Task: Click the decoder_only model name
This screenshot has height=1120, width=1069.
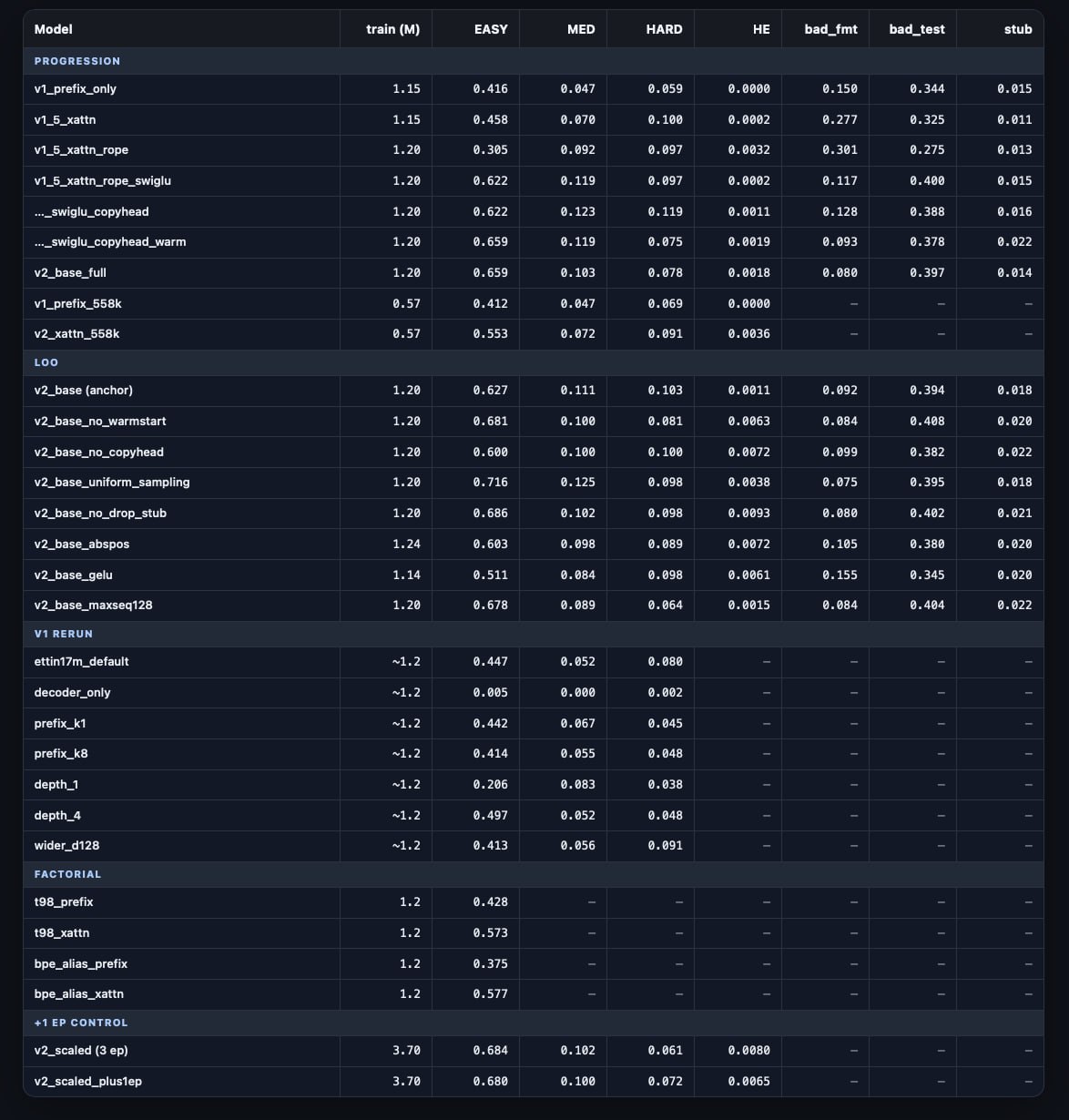Action: (73, 693)
